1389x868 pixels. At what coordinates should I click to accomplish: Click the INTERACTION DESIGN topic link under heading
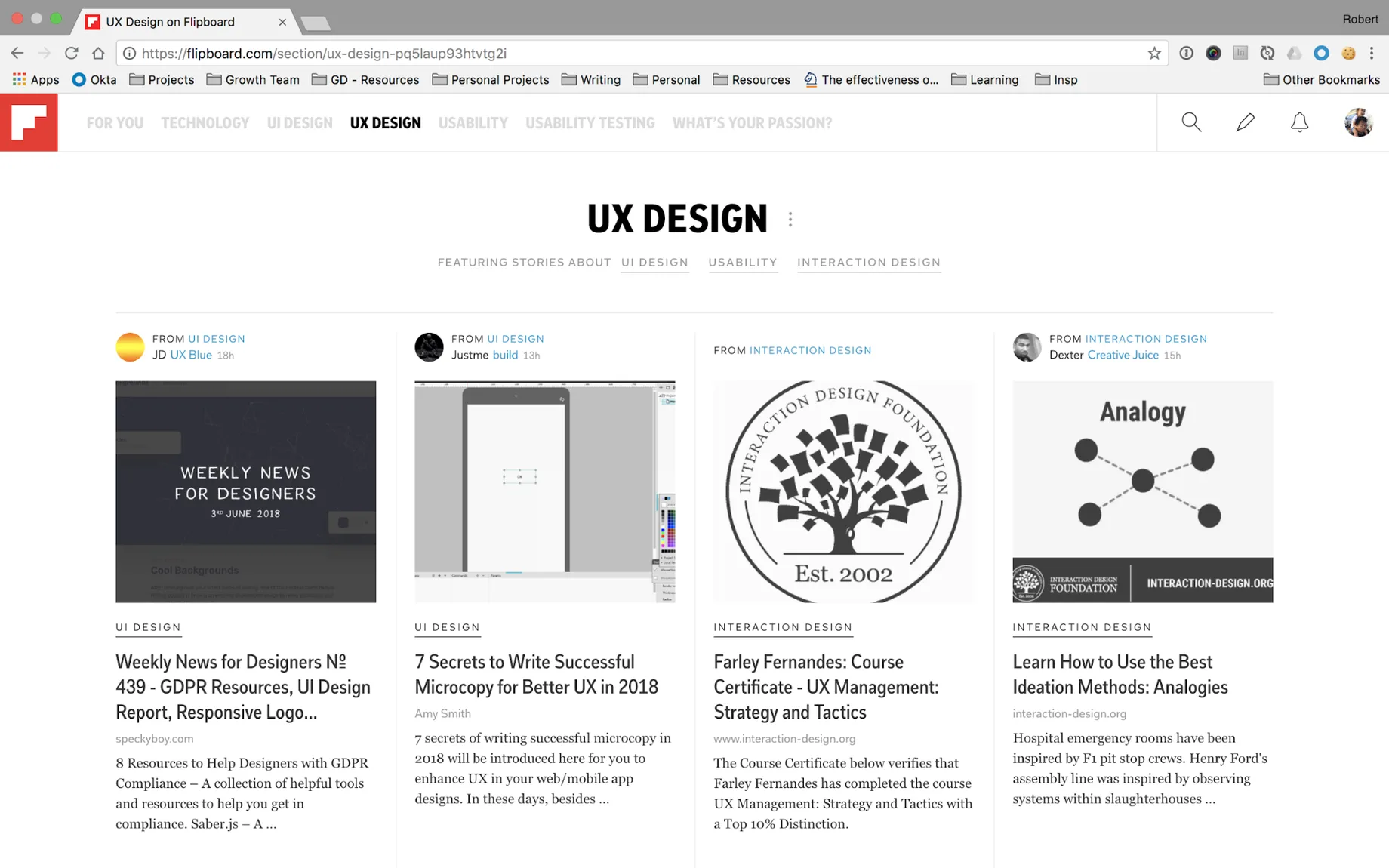869,262
